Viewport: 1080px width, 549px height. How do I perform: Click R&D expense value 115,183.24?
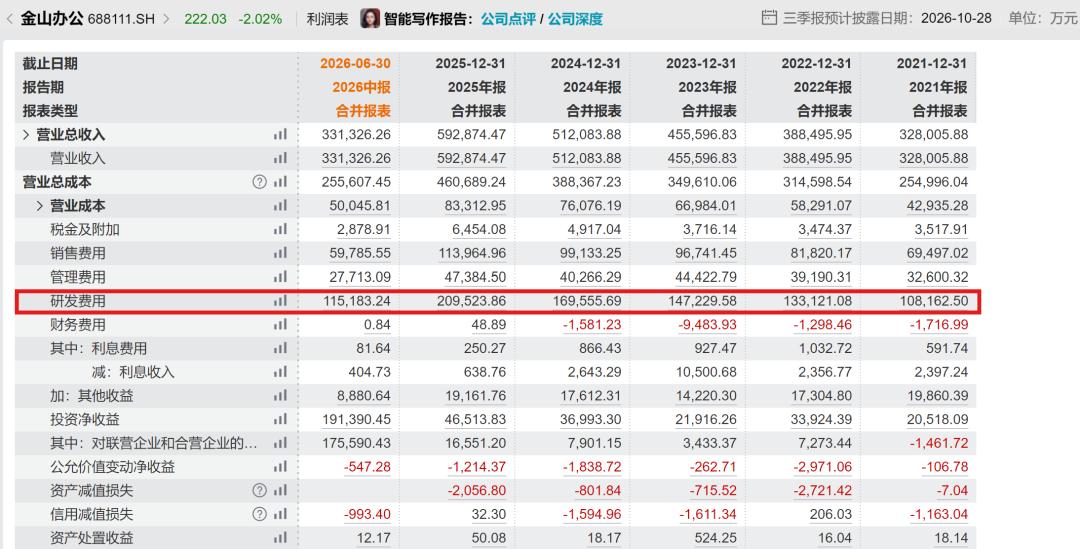[356, 301]
